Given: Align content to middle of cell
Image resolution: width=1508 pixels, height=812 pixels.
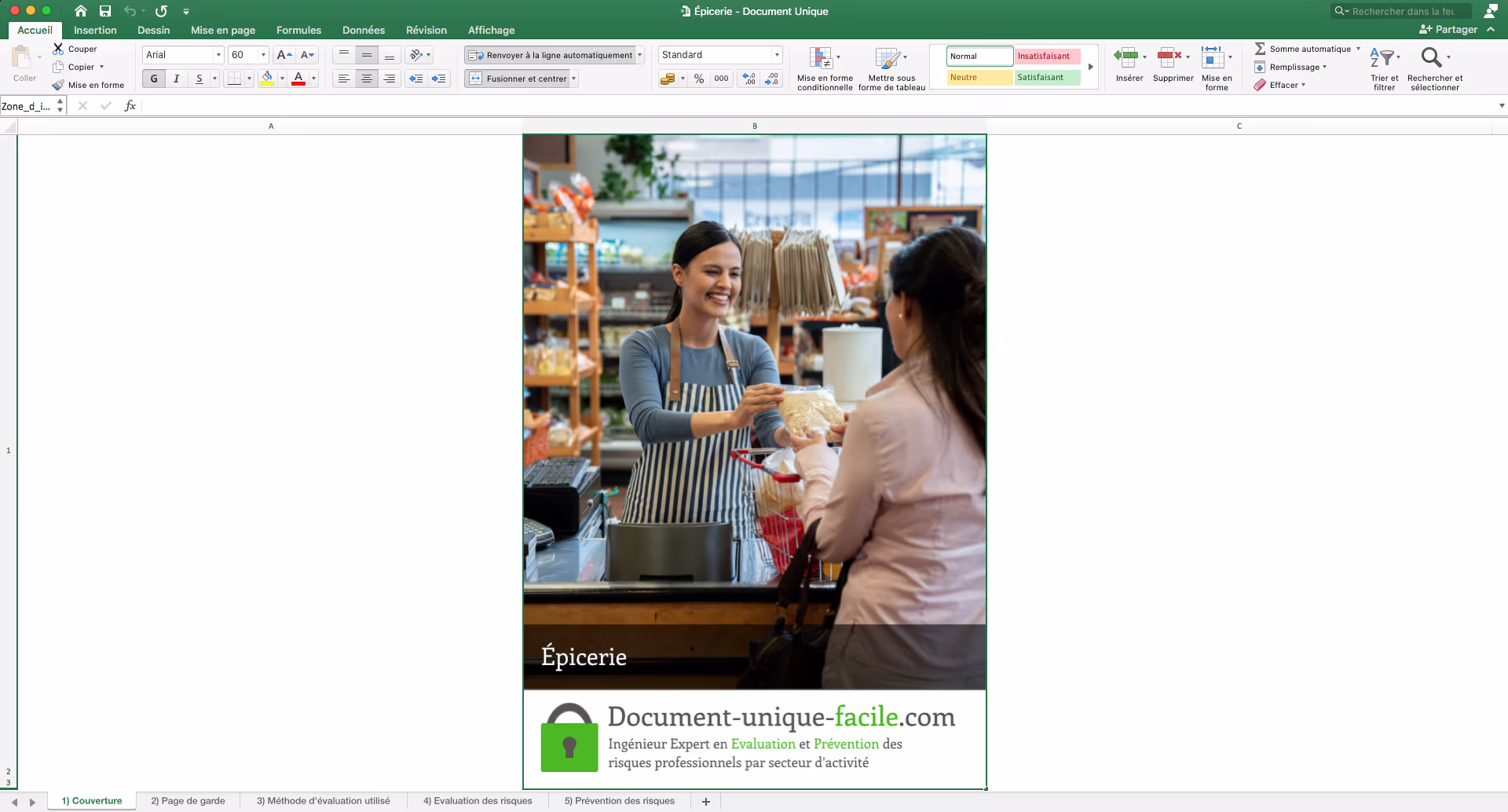Looking at the screenshot, I should [367, 55].
